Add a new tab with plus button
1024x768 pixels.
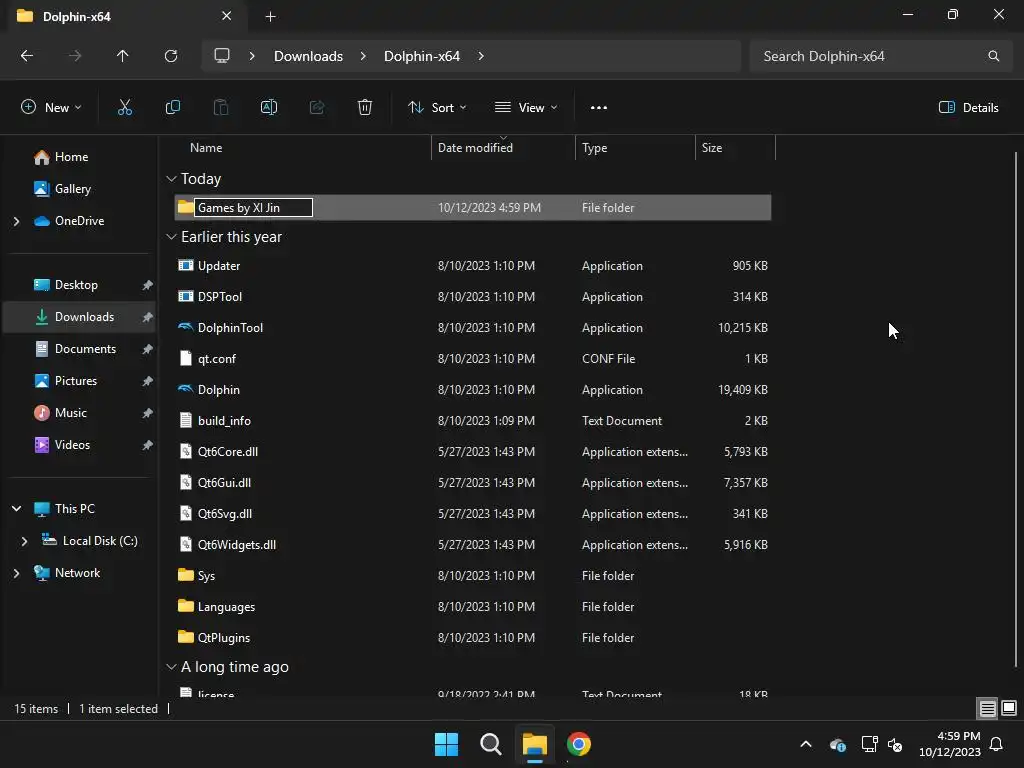[270, 17]
